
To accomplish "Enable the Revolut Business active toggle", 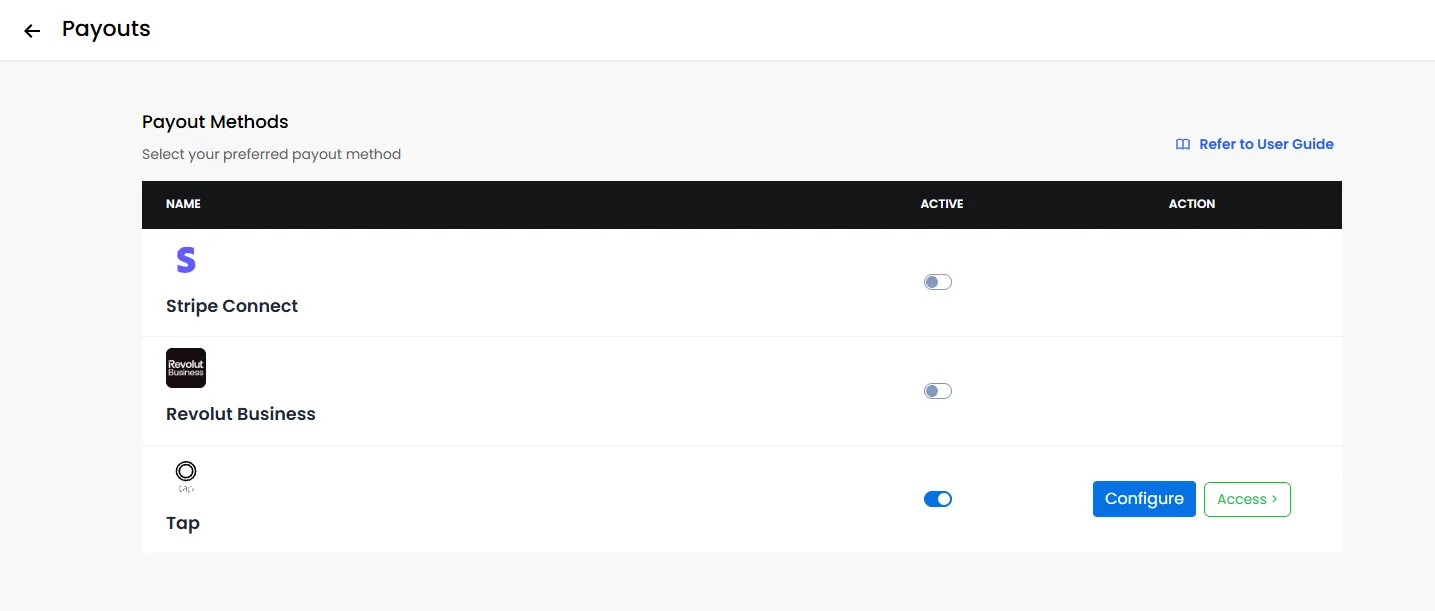I will click(938, 391).
